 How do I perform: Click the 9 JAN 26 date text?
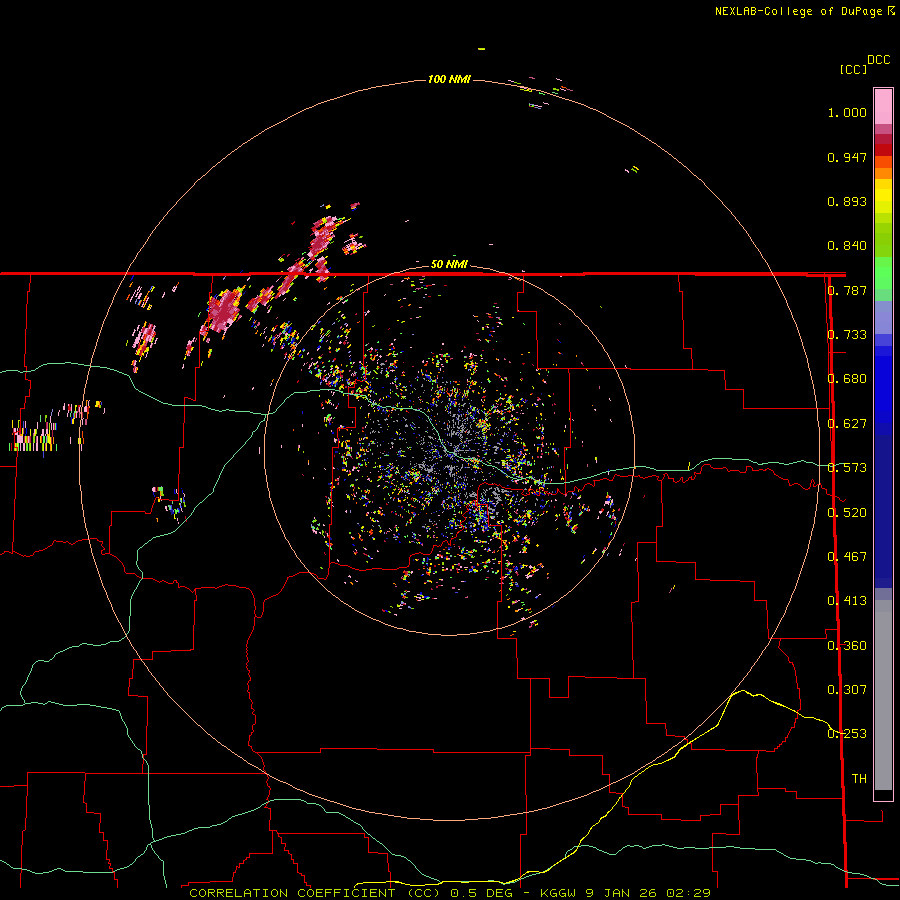click(x=622, y=893)
